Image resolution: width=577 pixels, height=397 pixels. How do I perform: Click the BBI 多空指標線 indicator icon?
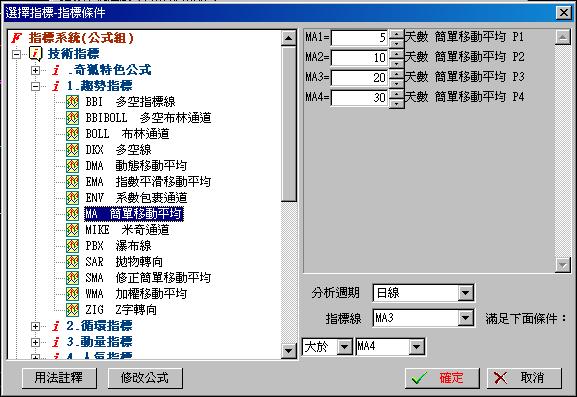(72, 102)
